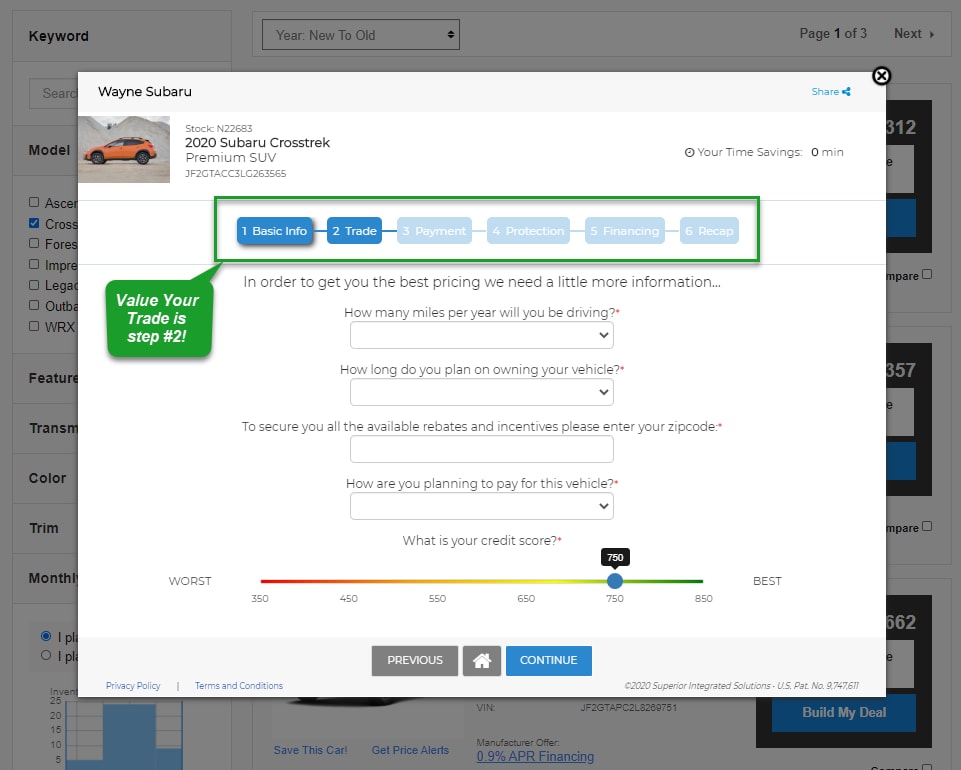The height and width of the screenshot is (770, 961).
Task: Click Save This Car link
Action: pyautogui.click(x=310, y=750)
